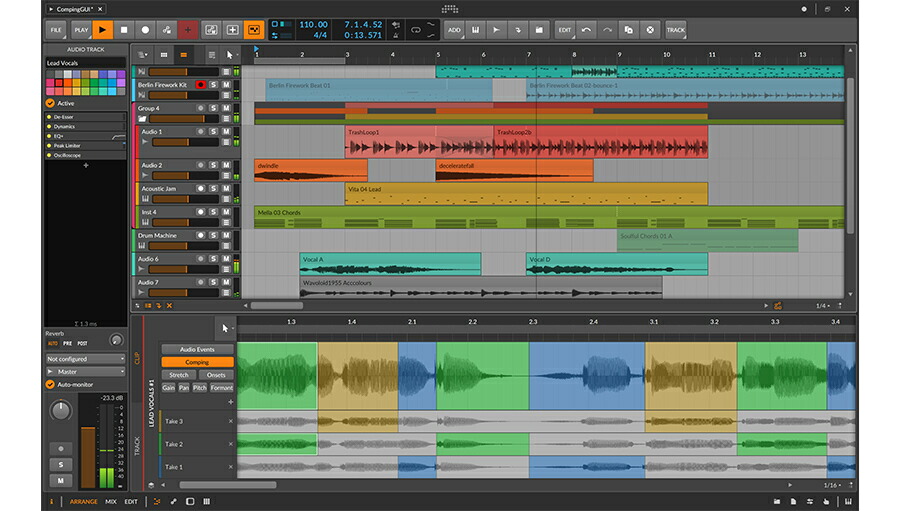The width and height of the screenshot is (900, 511).
Task: Toggle the metronome icon
Action: pyautogui.click(x=396, y=35)
